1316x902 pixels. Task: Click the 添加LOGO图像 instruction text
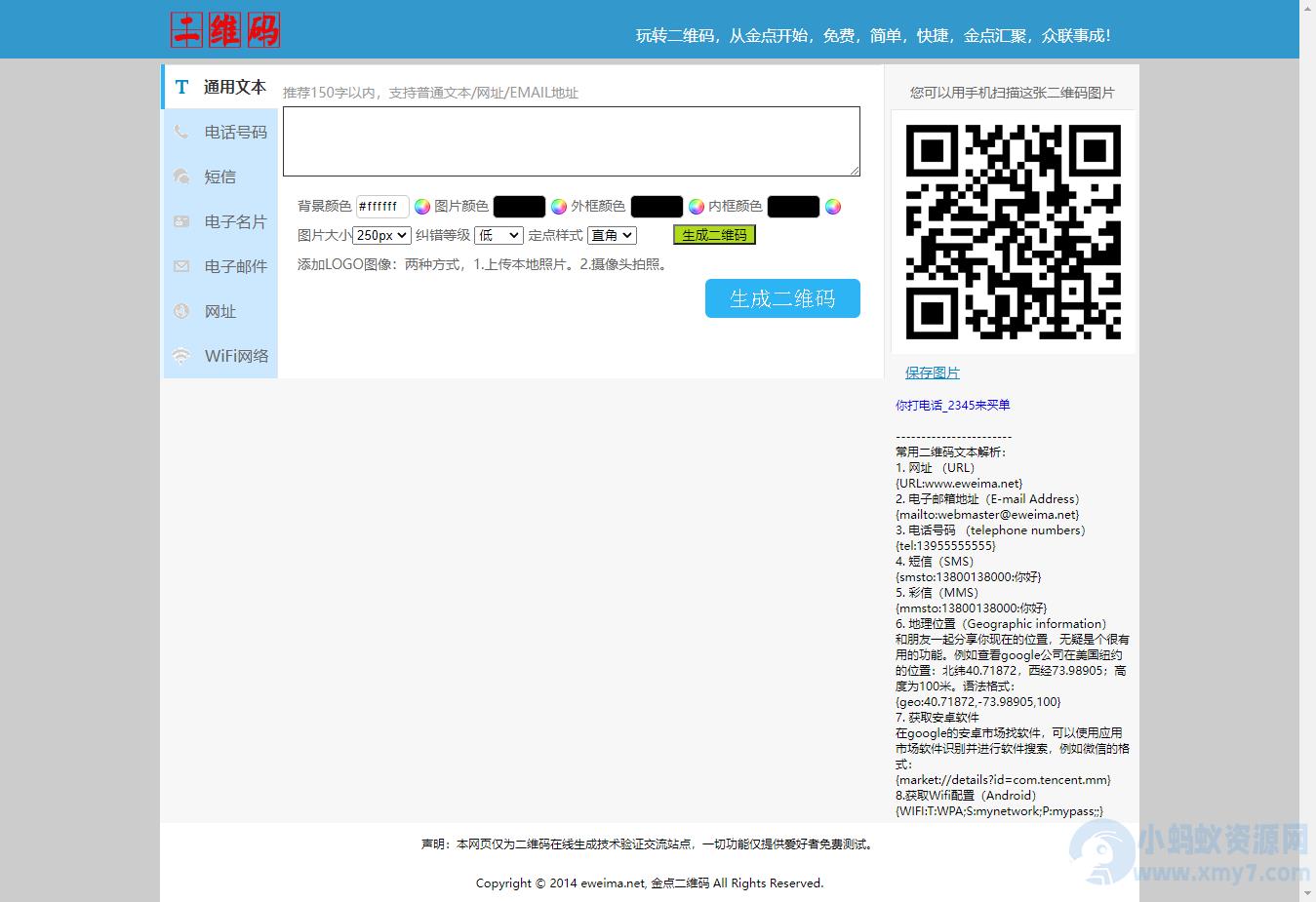485,264
